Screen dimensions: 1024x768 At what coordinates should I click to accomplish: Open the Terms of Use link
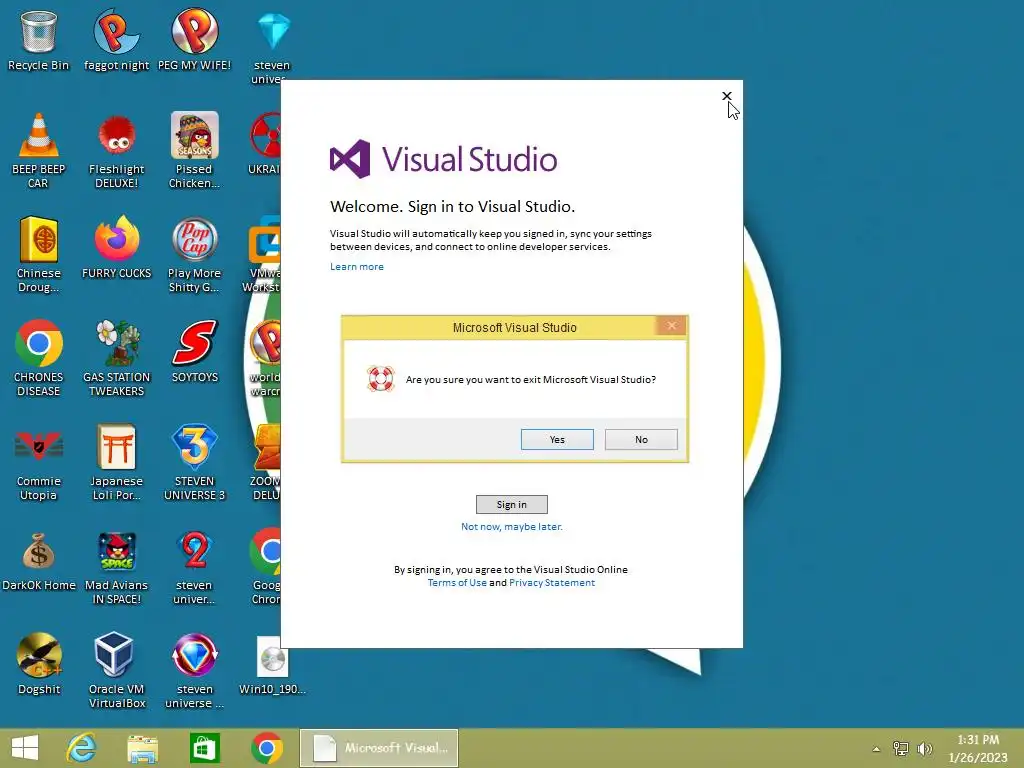point(457,583)
